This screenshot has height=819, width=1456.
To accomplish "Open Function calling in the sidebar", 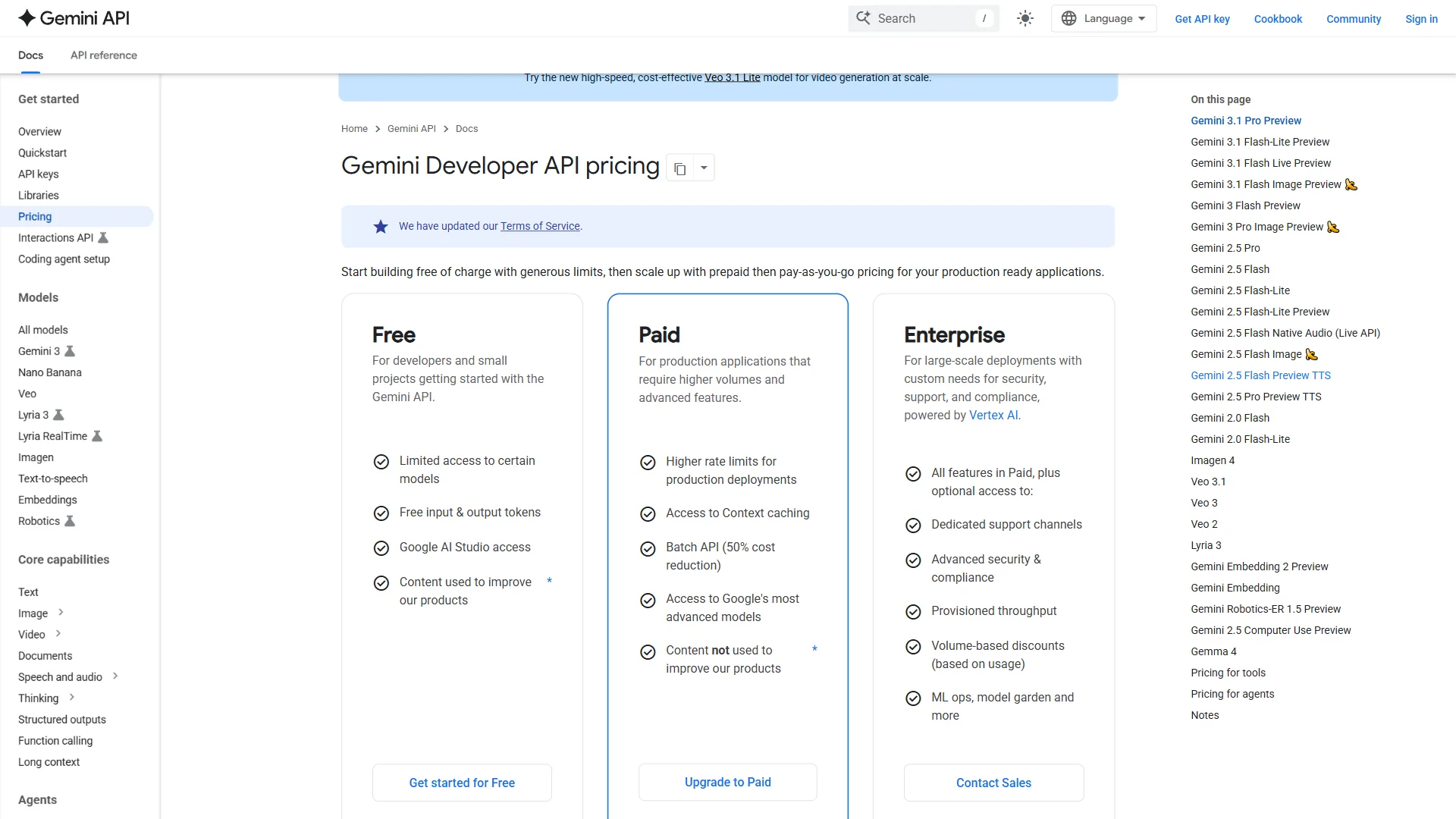I will click(55, 742).
